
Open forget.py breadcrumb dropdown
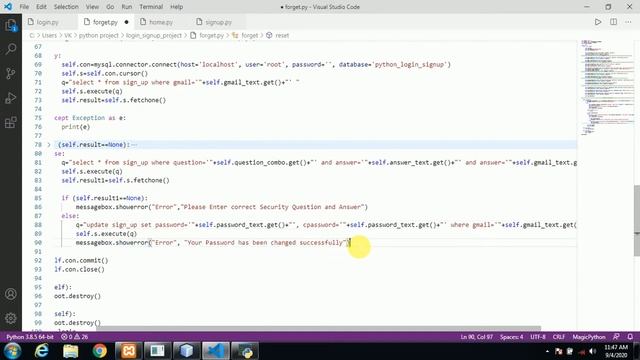211,36
